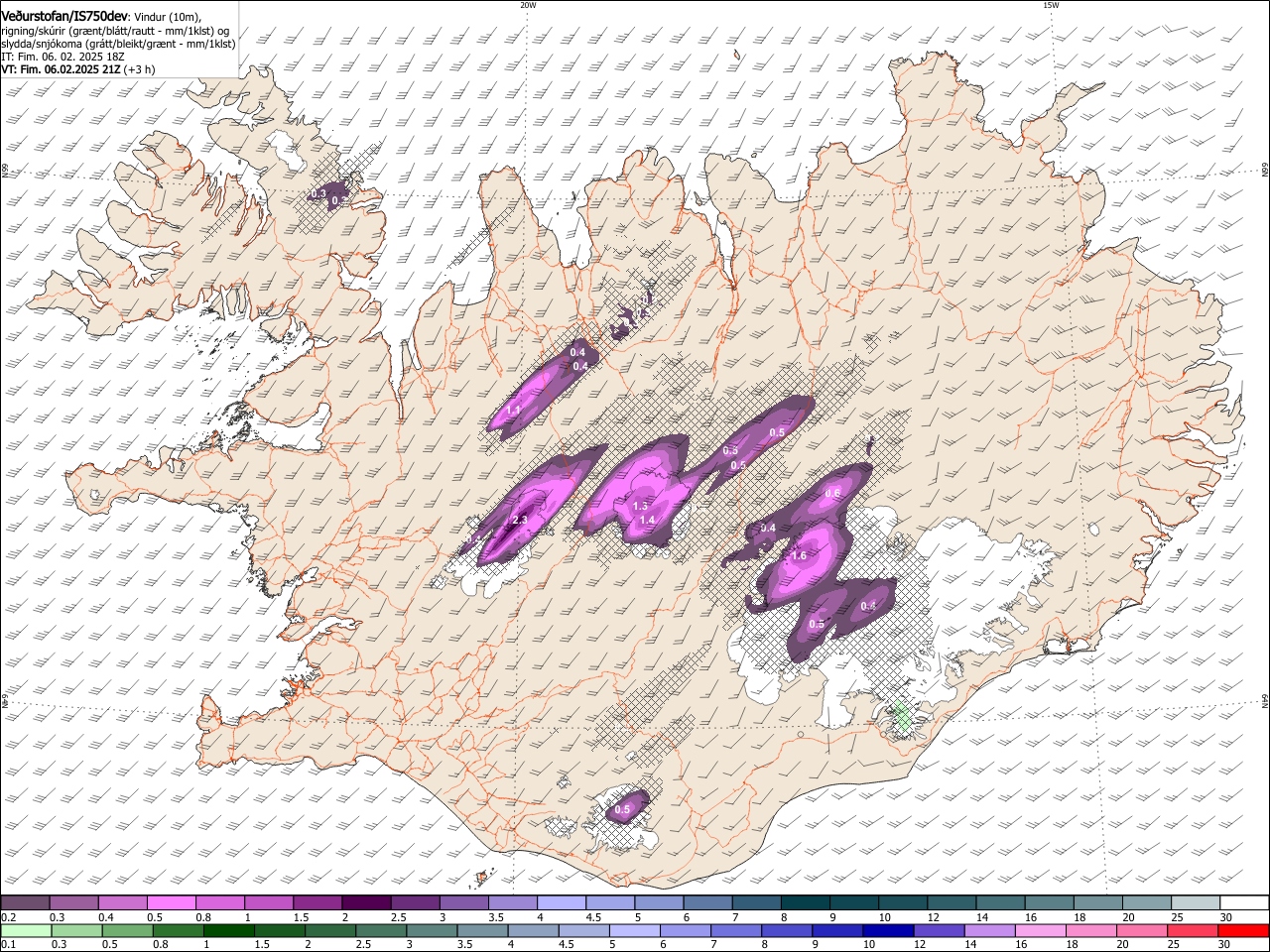This screenshot has width=1270, height=952.
Task: Click the '25' label in the top legend row
Action: point(1176,917)
